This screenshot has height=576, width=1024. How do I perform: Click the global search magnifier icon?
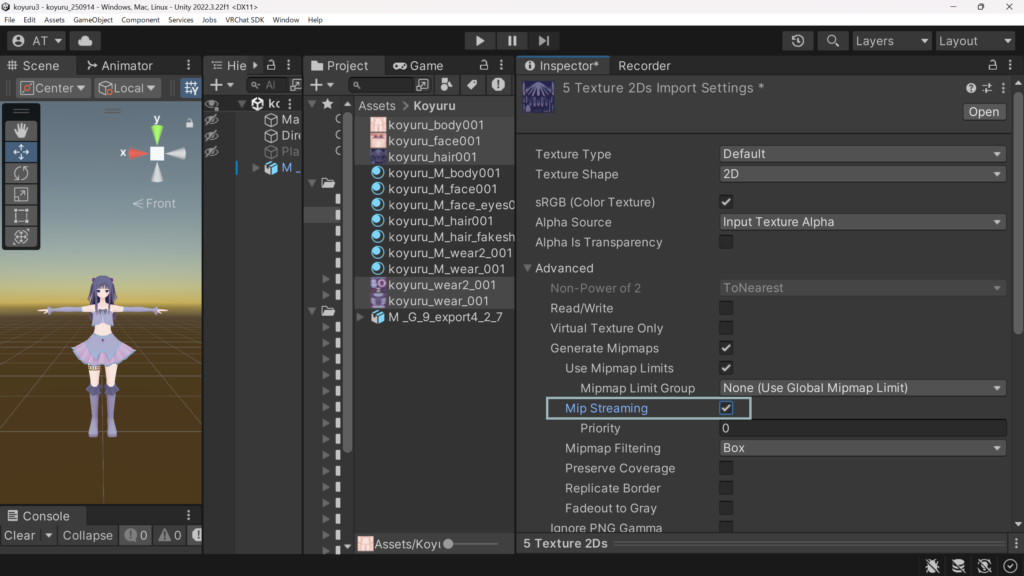pyautogui.click(x=832, y=41)
